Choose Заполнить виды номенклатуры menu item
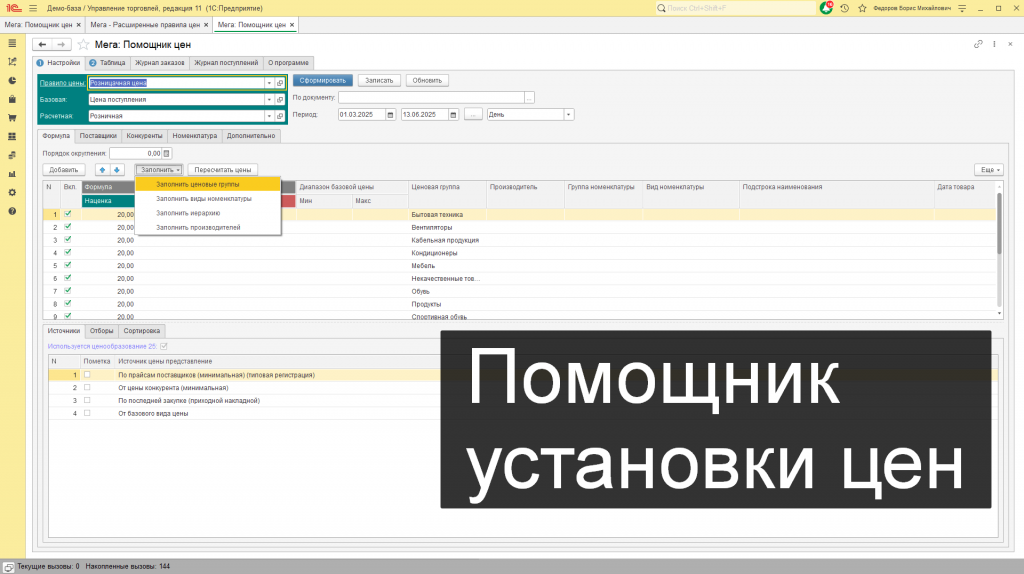The width and height of the screenshot is (1024, 574). [208, 199]
